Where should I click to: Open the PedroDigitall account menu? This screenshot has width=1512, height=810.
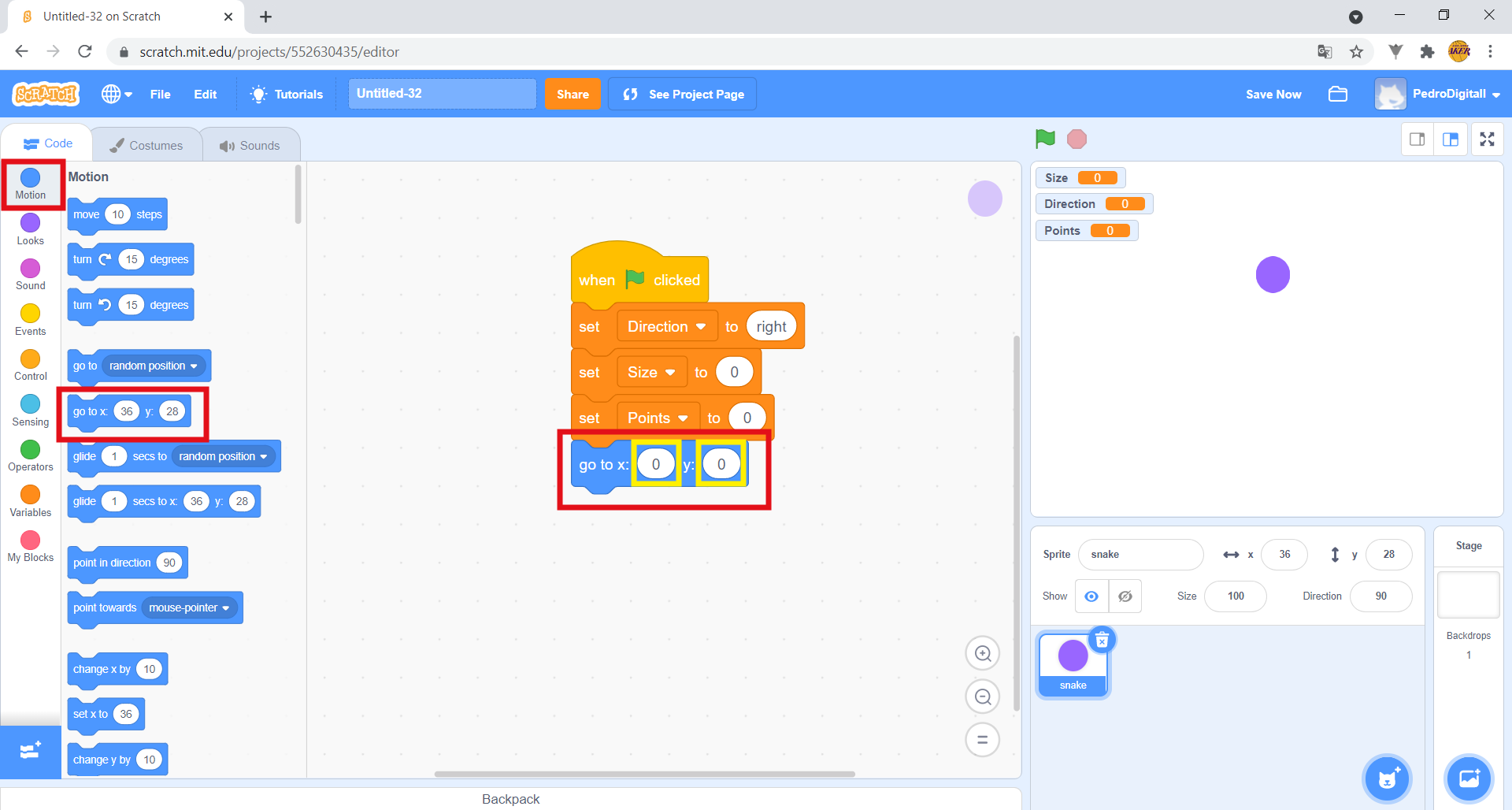(x=1438, y=94)
